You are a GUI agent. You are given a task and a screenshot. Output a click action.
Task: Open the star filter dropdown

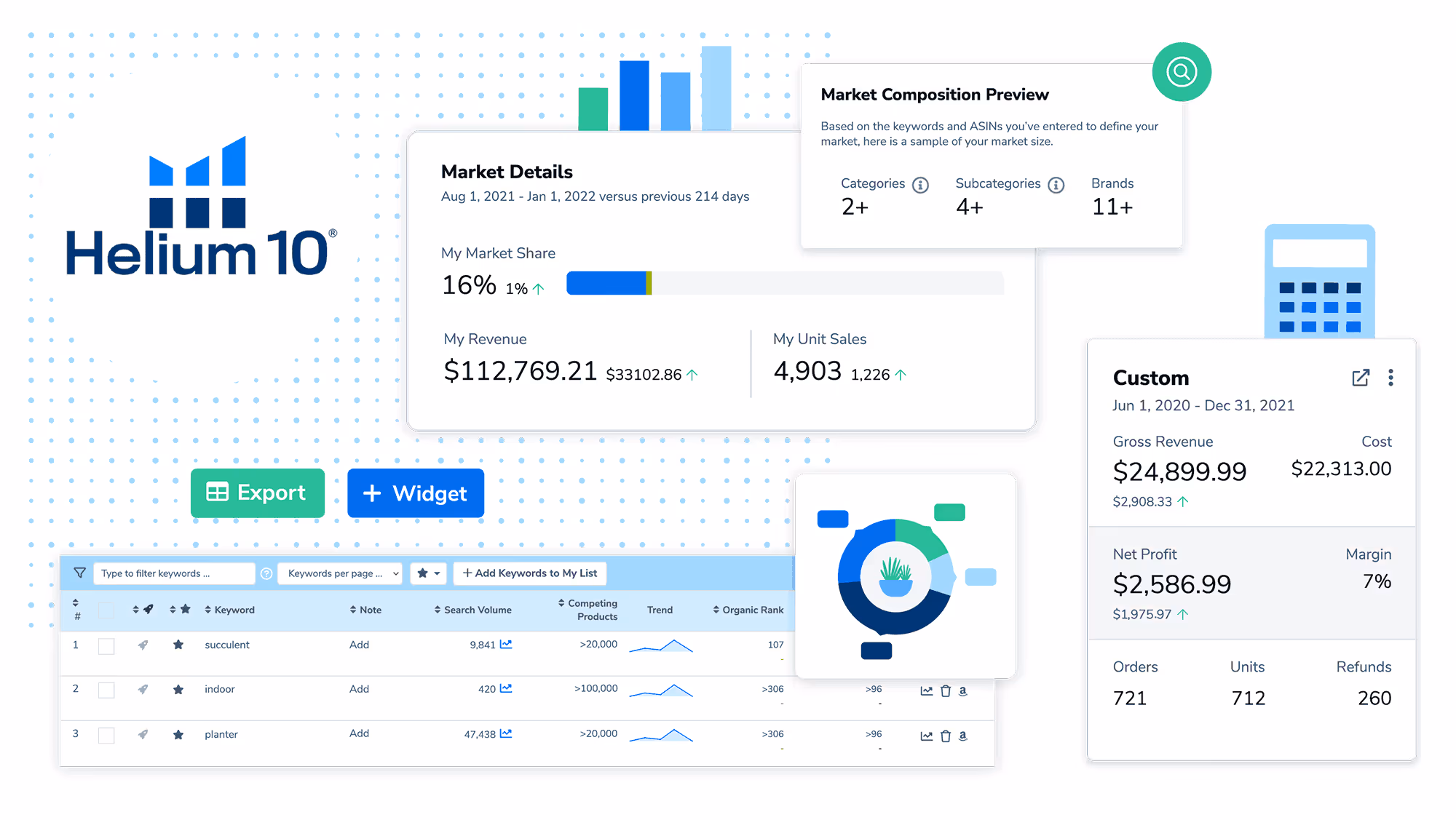pos(427,573)
